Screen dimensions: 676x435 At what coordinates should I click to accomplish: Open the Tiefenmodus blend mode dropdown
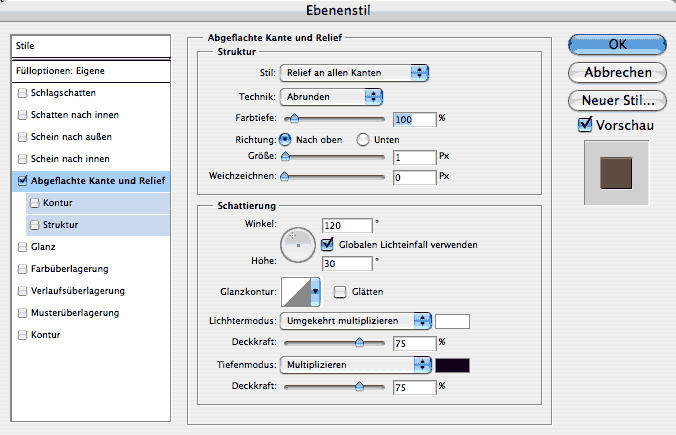(355, 364)
